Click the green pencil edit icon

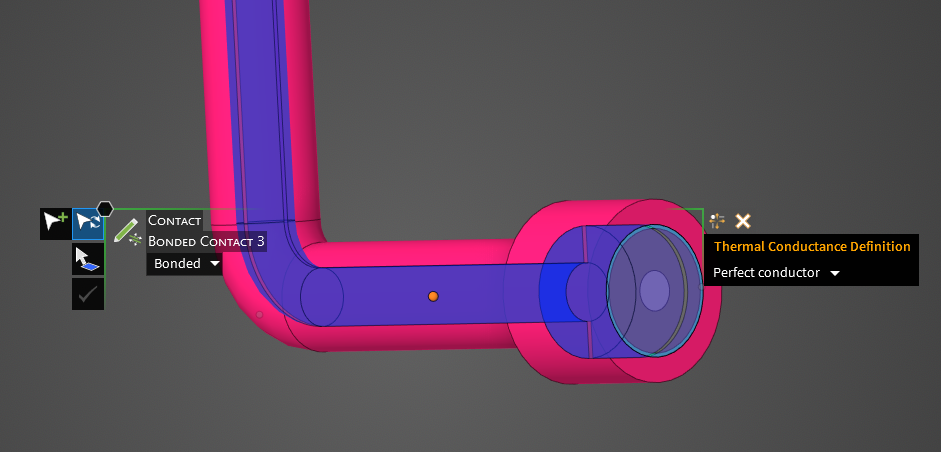pos(127,231)
